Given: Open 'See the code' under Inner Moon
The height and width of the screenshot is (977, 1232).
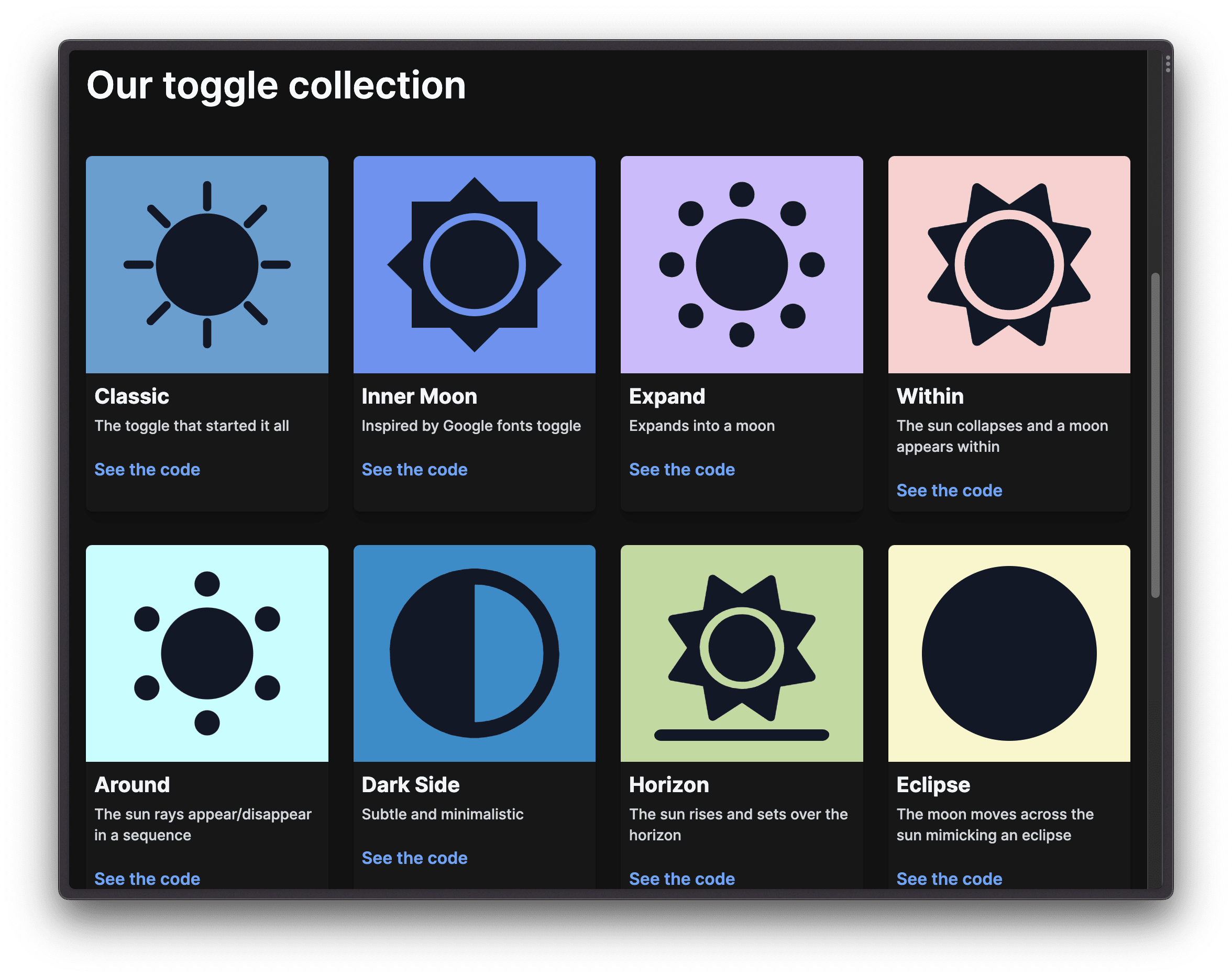Looking at the screenshot, I should tap(414, 470).
